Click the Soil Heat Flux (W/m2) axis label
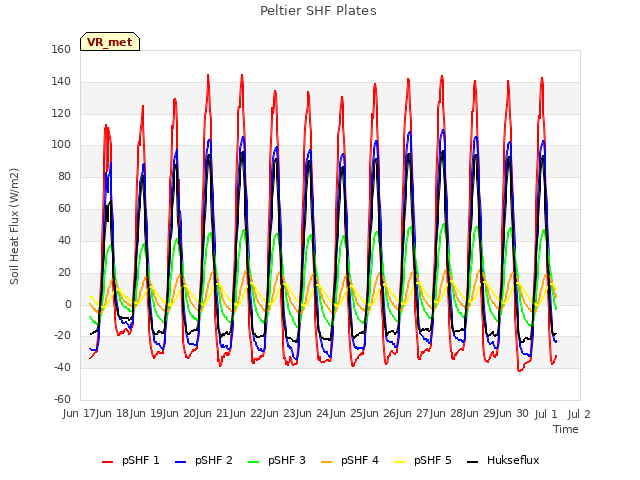This screenshot has width=640, height=480. pyautogui.click(x=14, y=226)
